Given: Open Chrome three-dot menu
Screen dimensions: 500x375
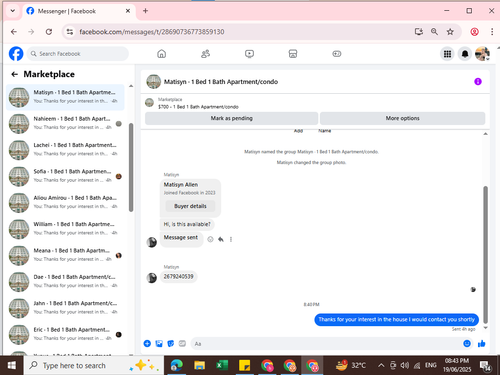Looking at the screenshot, I should click(492, 32).
